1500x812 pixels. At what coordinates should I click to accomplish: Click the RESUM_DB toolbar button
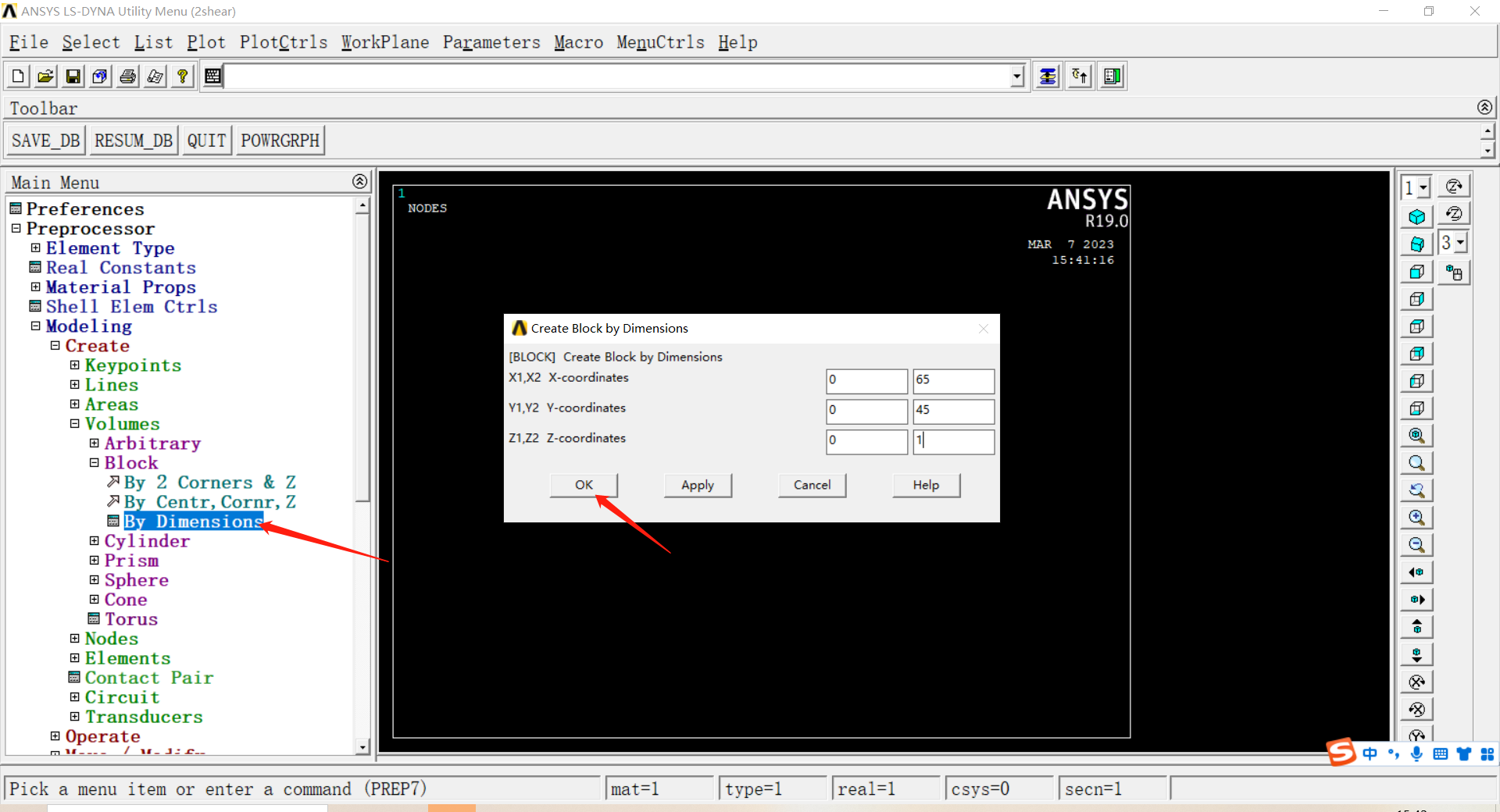[133, 141]
